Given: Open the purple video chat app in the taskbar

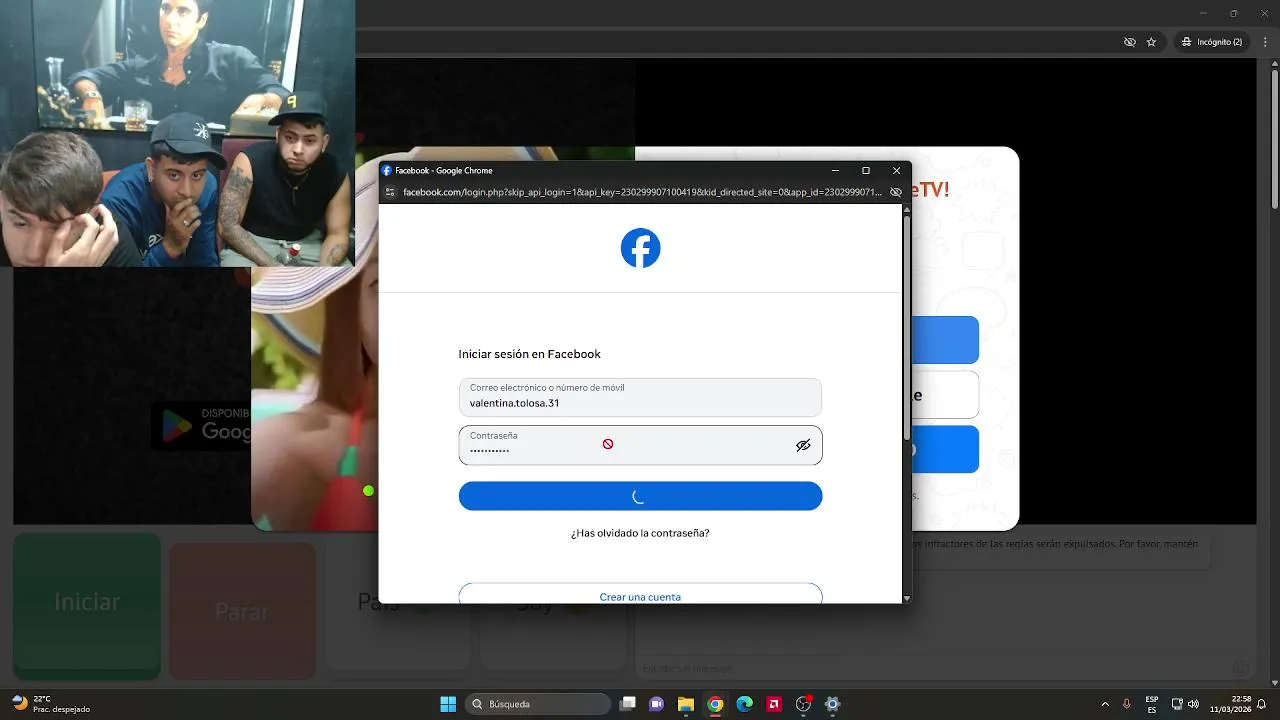Looking at the screenshot, I should pos(657,704).
